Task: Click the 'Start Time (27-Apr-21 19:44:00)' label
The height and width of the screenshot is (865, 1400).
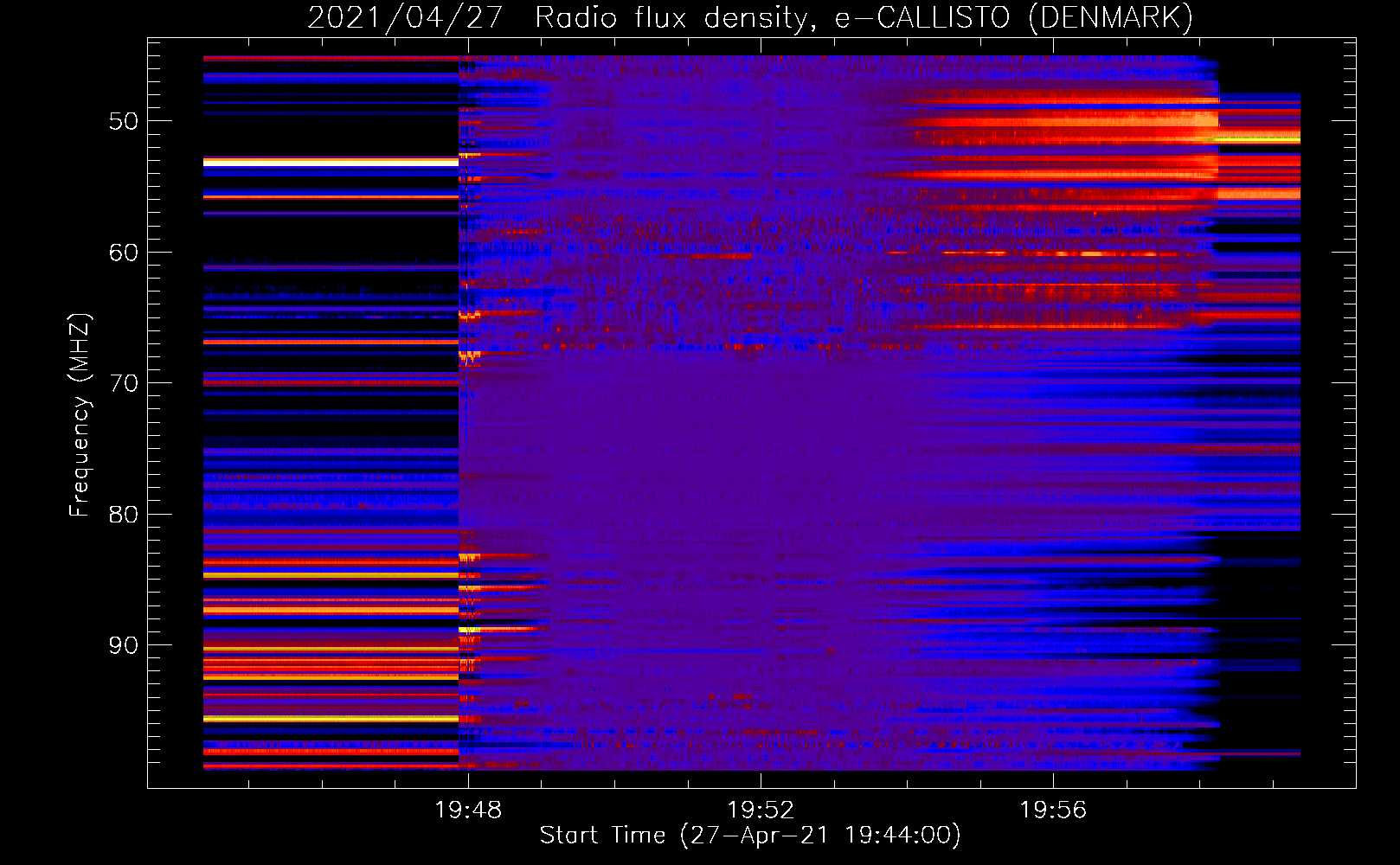Action: coord(750,836)
